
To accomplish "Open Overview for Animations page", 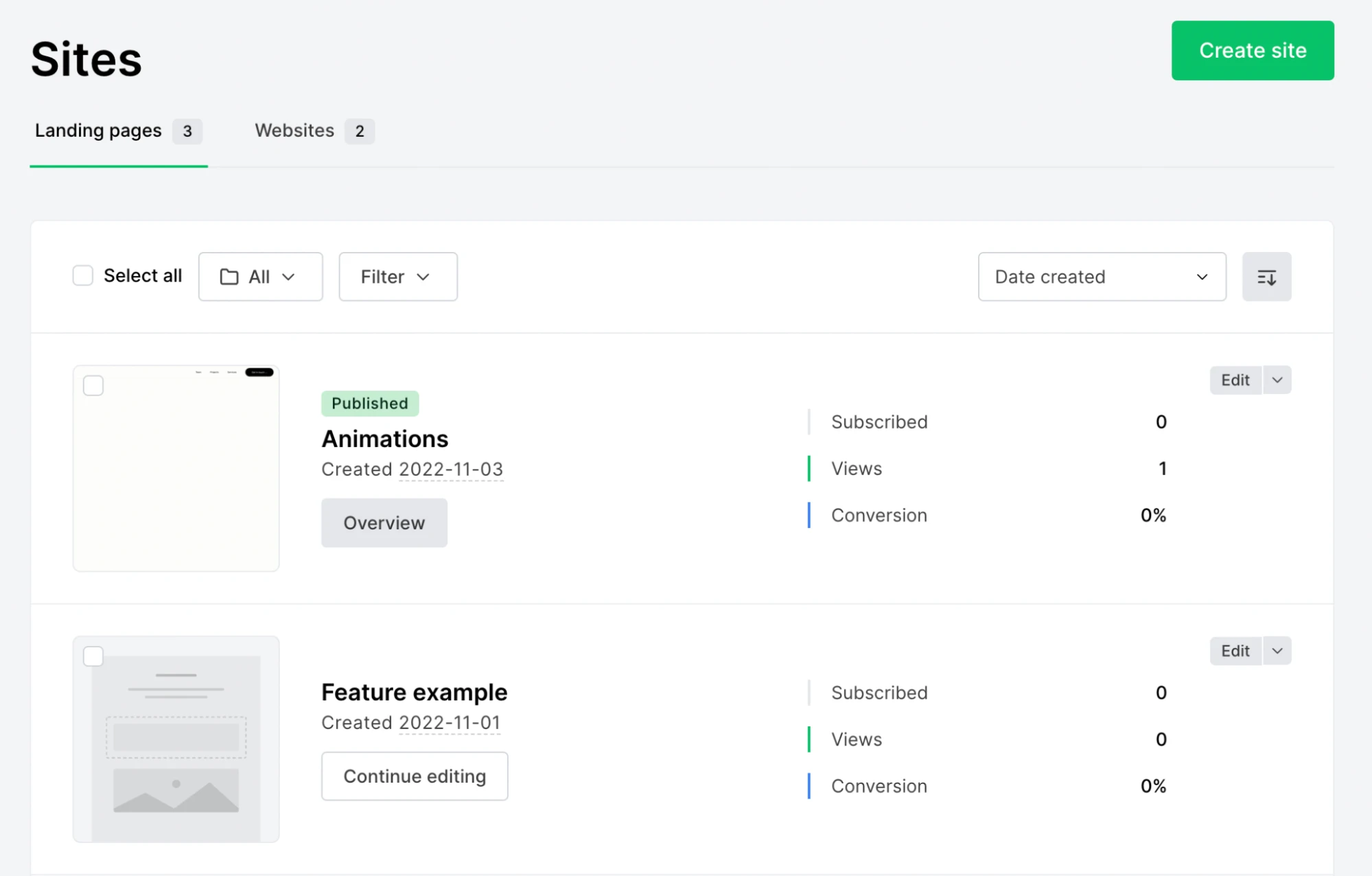I will click(x=384, y=523).
